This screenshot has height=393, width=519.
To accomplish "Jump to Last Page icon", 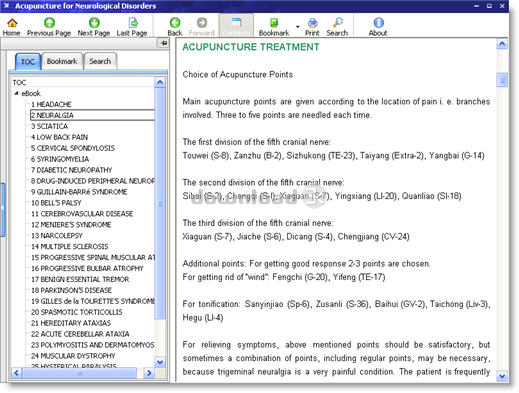I will 133,23.
